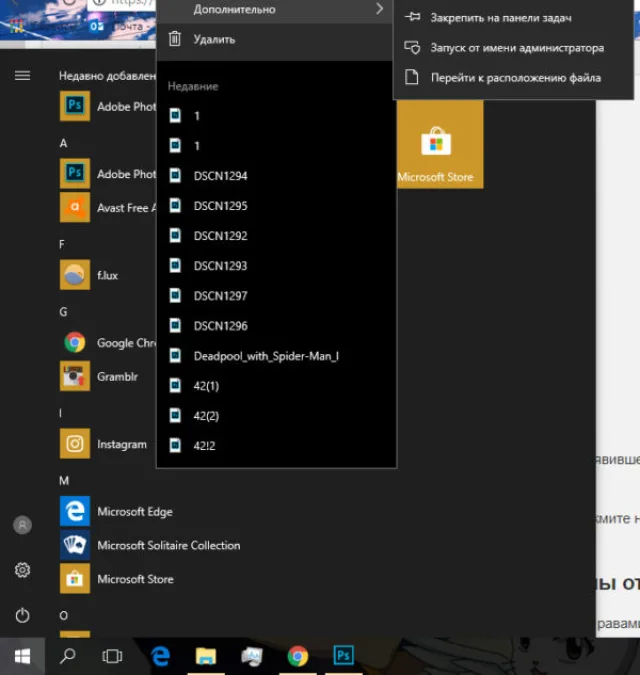Click the taskbar search magnifier

tap(68, 656)
